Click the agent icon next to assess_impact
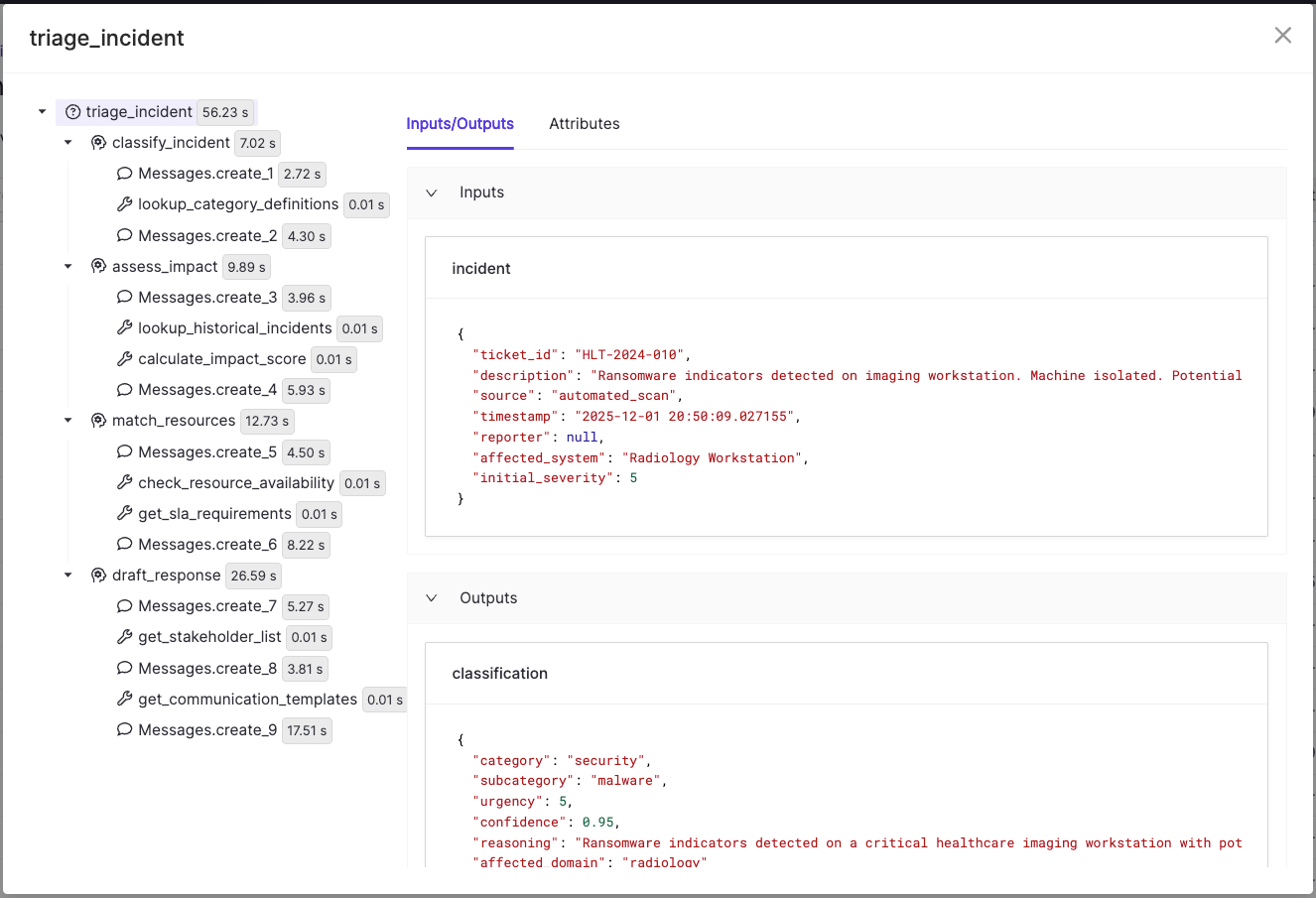The image size is (1316, 898). click(x=98, y=267)
